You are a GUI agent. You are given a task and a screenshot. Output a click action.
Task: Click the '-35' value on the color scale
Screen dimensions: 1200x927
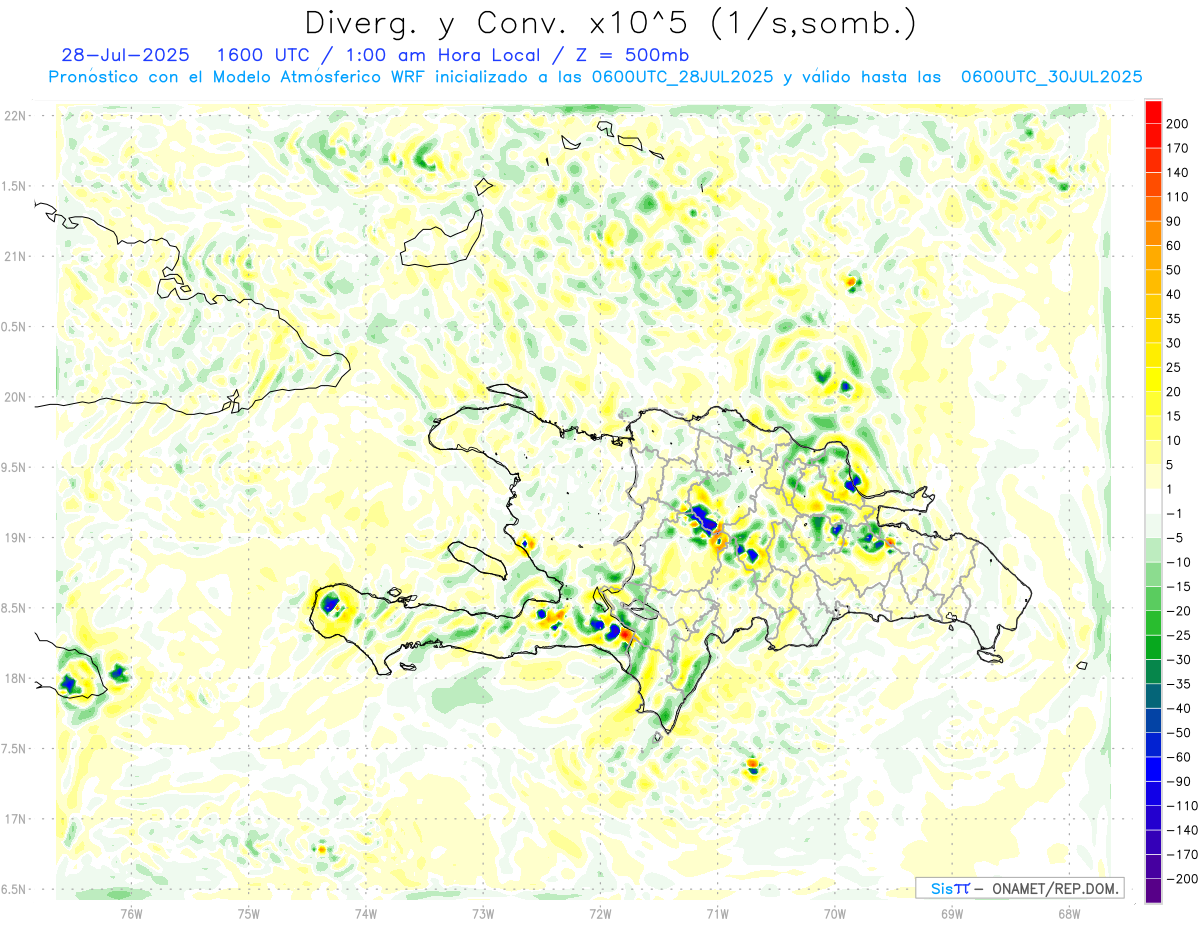(1180, 684)
